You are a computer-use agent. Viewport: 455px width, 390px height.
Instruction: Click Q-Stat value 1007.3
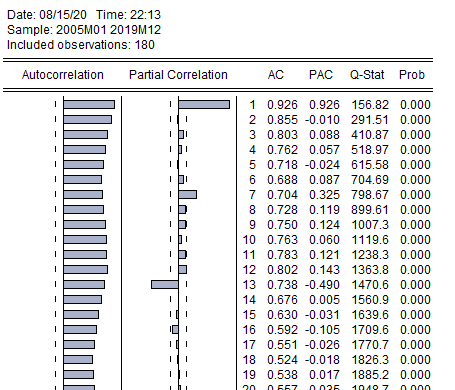[x=370, y=225]
